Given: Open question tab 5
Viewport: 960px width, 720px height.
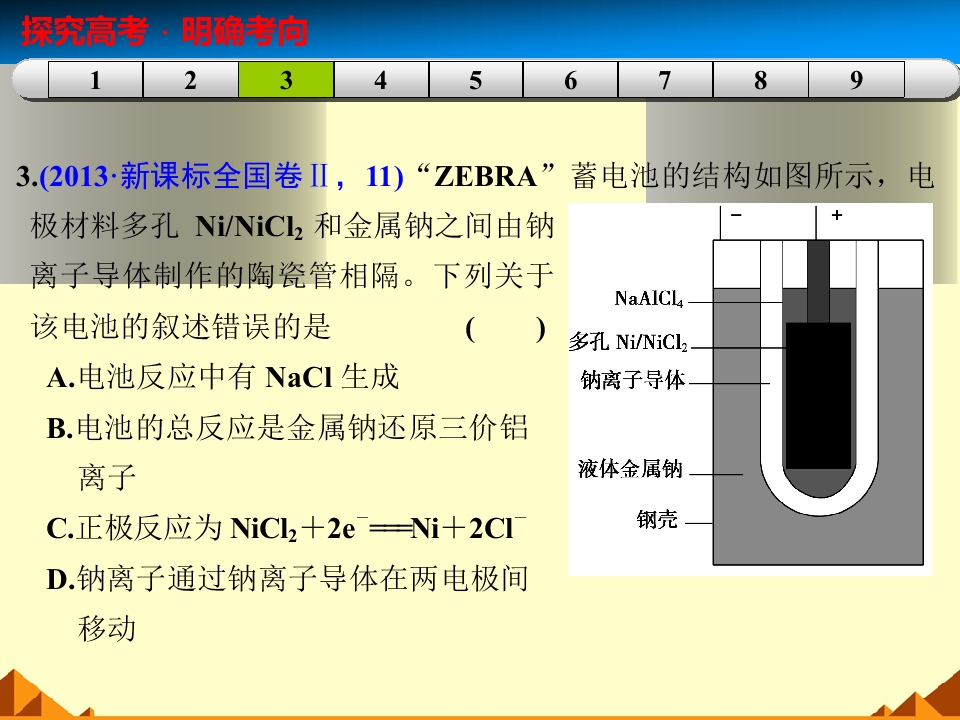Looking at the screenshot, I should [476, 80].
